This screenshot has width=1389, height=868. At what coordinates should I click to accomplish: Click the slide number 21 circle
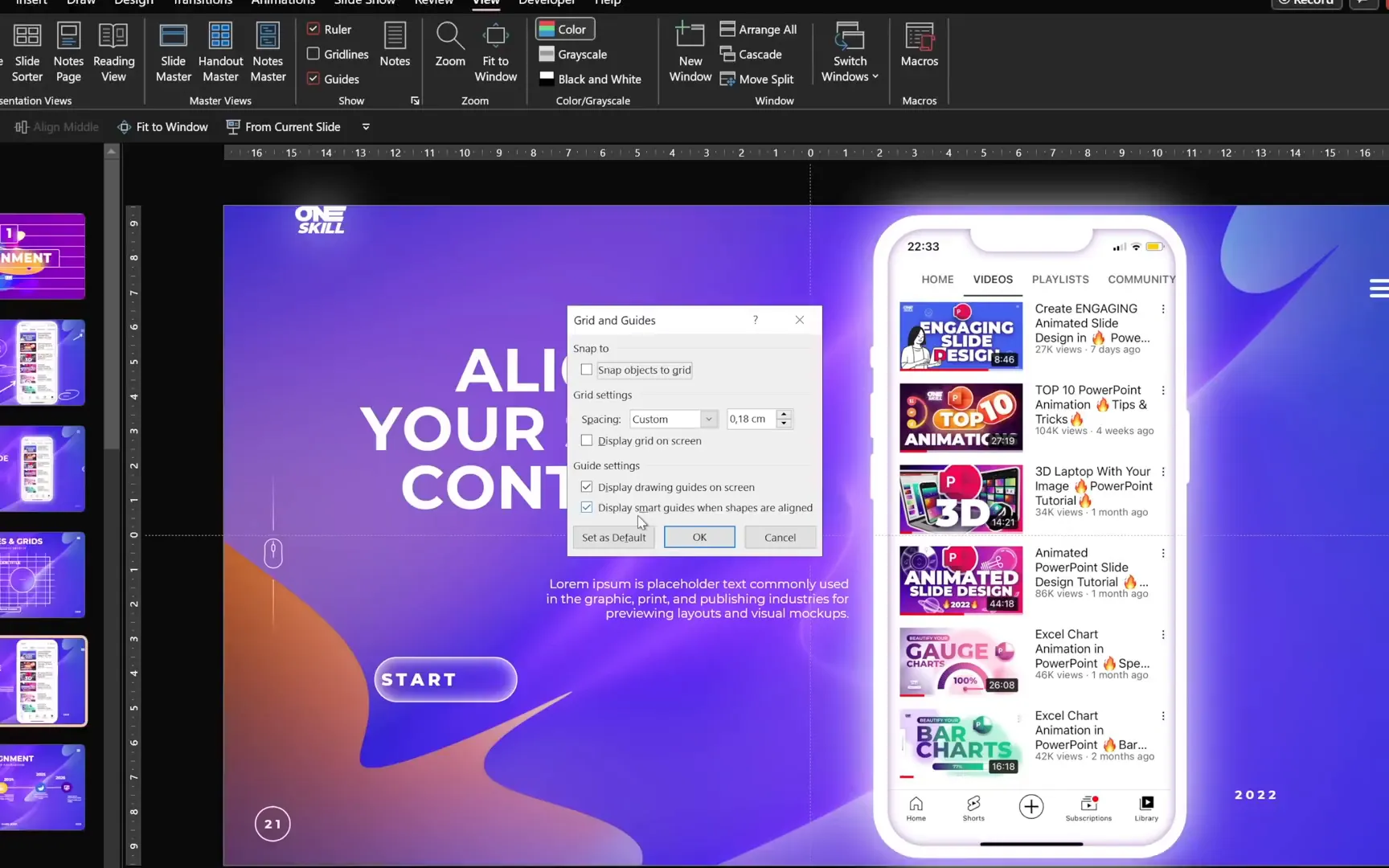tap(272, 824)
